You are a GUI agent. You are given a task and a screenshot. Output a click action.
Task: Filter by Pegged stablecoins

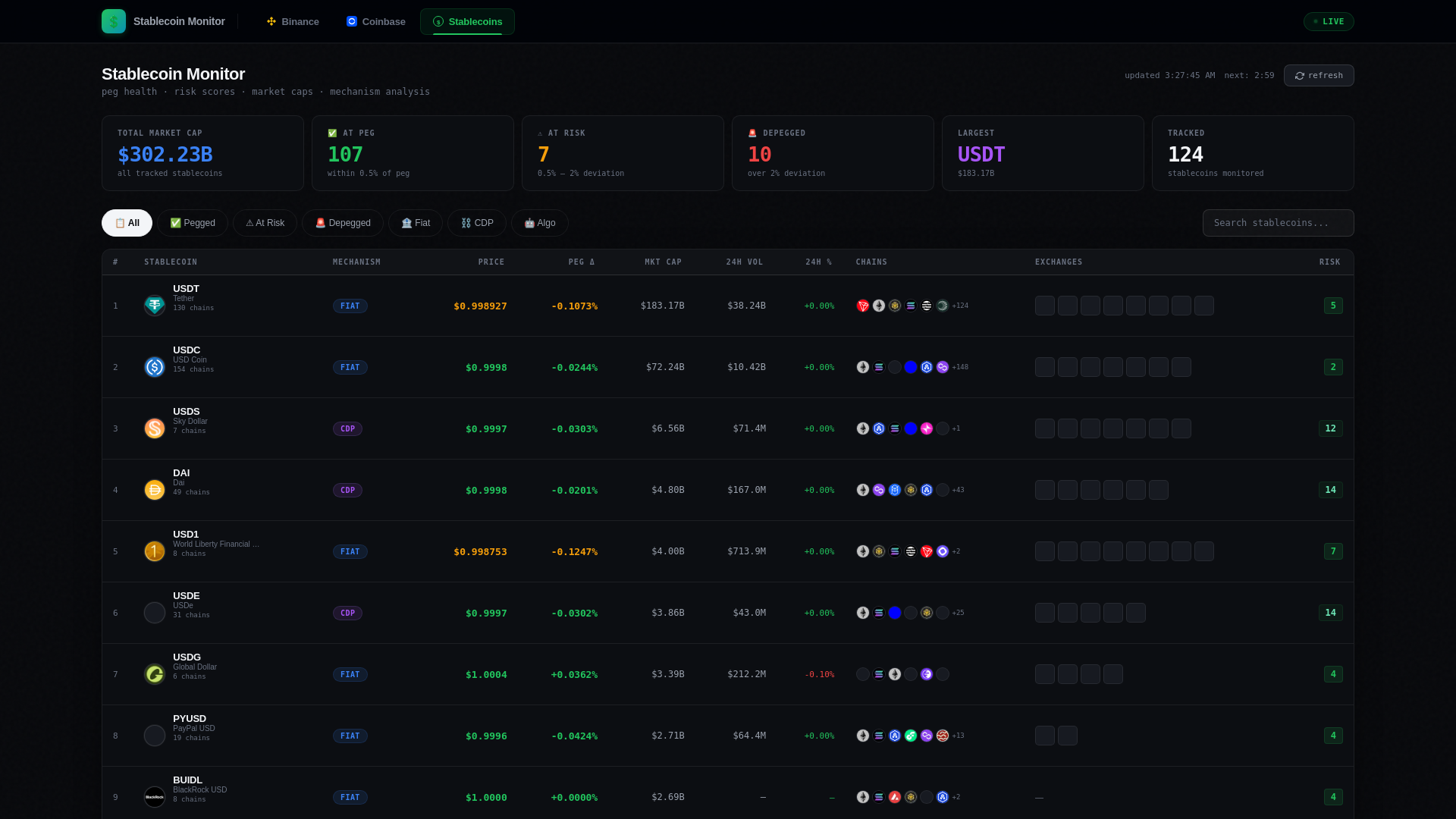[x=193, y=223]
